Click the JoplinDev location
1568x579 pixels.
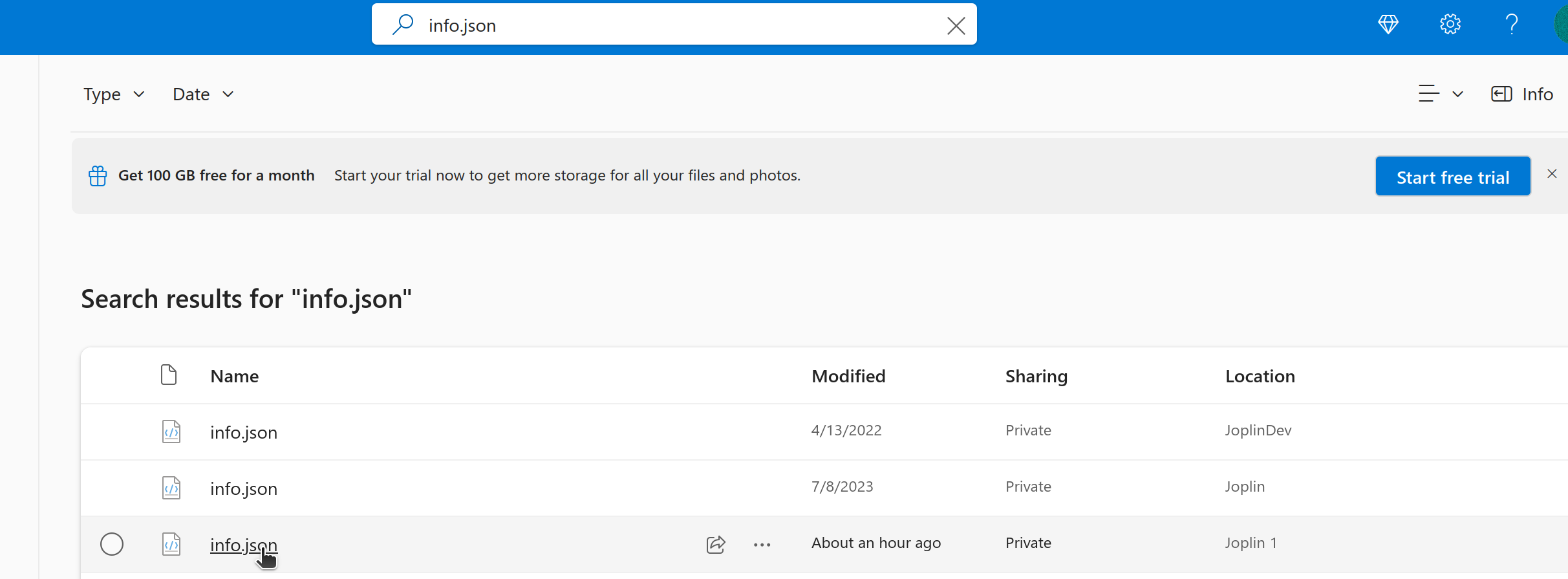coord(1258,430)
